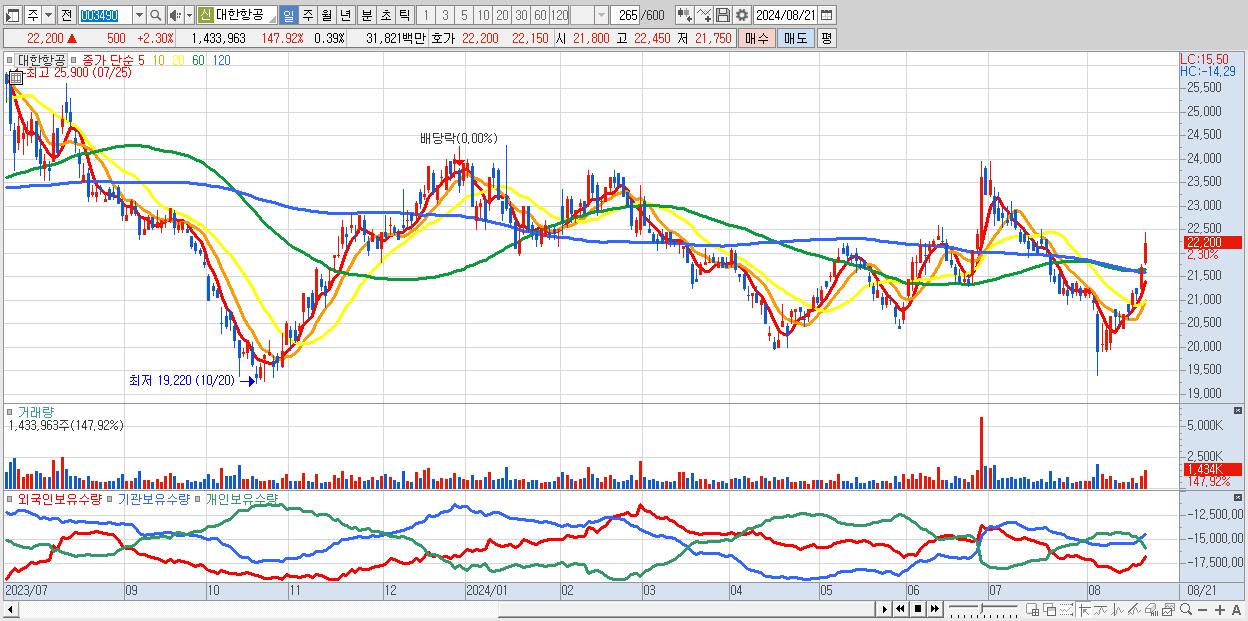The width and height of the screenshot is (1248, 621).
Task: Click the blue 120 moving average legend
Action: [221, 60]
